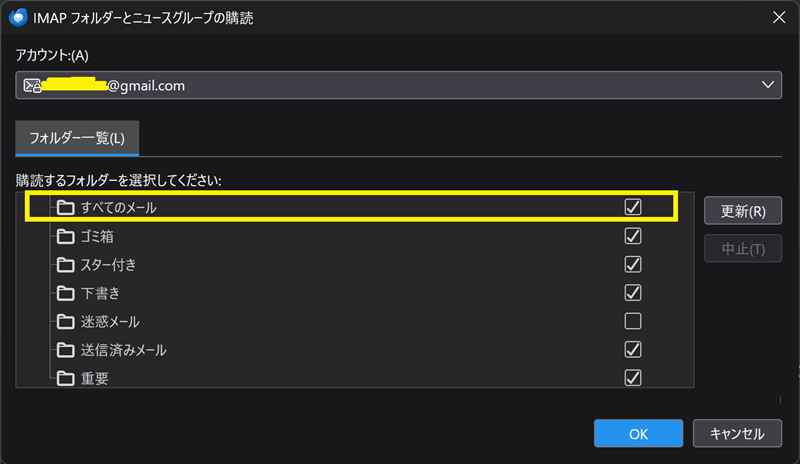Click the 更新(R) refresh button
Image resolution: width=800 pixels, height=464 pixels.
pos(743,211)
